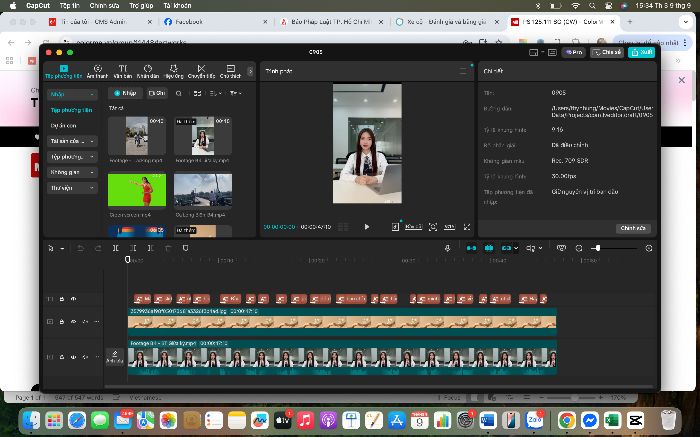Screen dimensions: 700x437
Task: Lock the sticker track
Action: pos(62,299)
